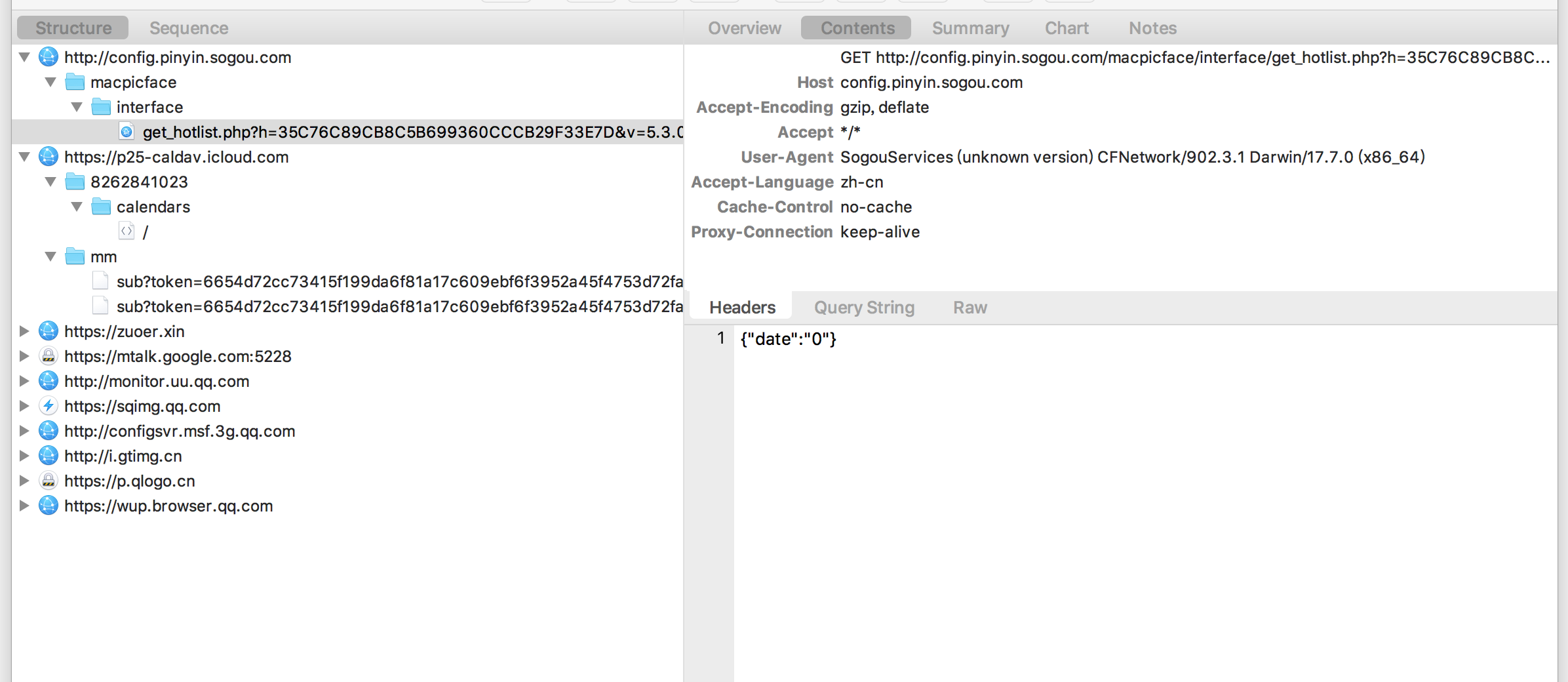Click lock icon for mtalk.google.com:5228
Viewport: 1568px width, 682px height.
click(x=49, y=356)
